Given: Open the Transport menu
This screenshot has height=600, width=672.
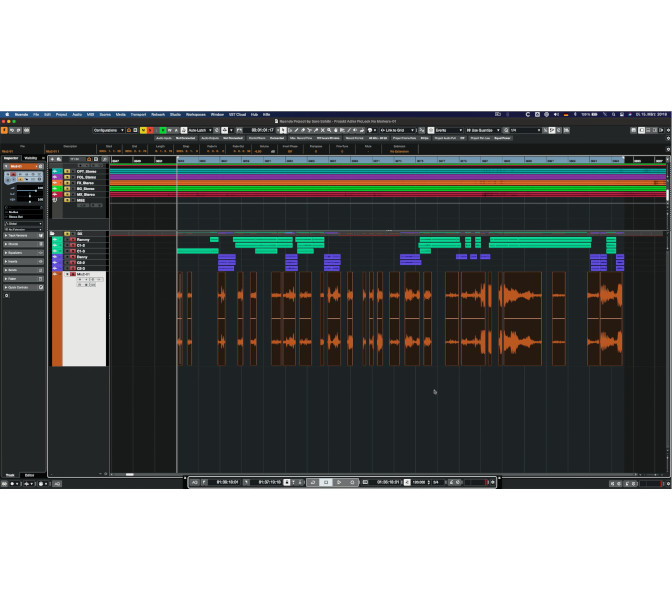Looking at the screenshot, I should (x=138, y=115).
